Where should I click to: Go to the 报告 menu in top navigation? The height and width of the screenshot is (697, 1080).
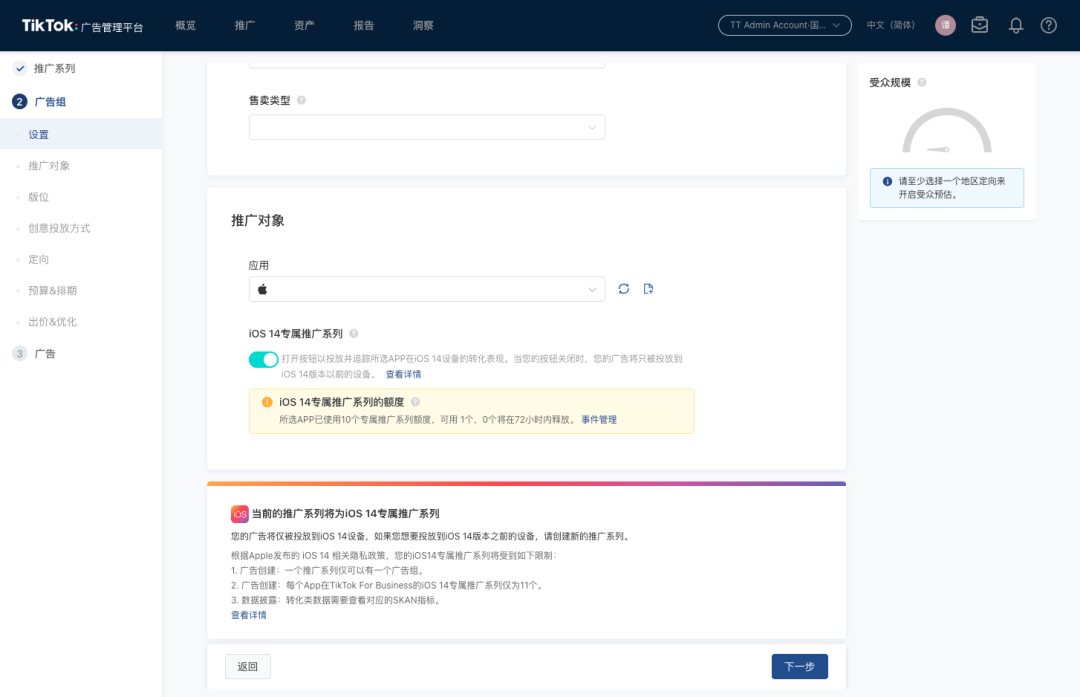(364, 25)
